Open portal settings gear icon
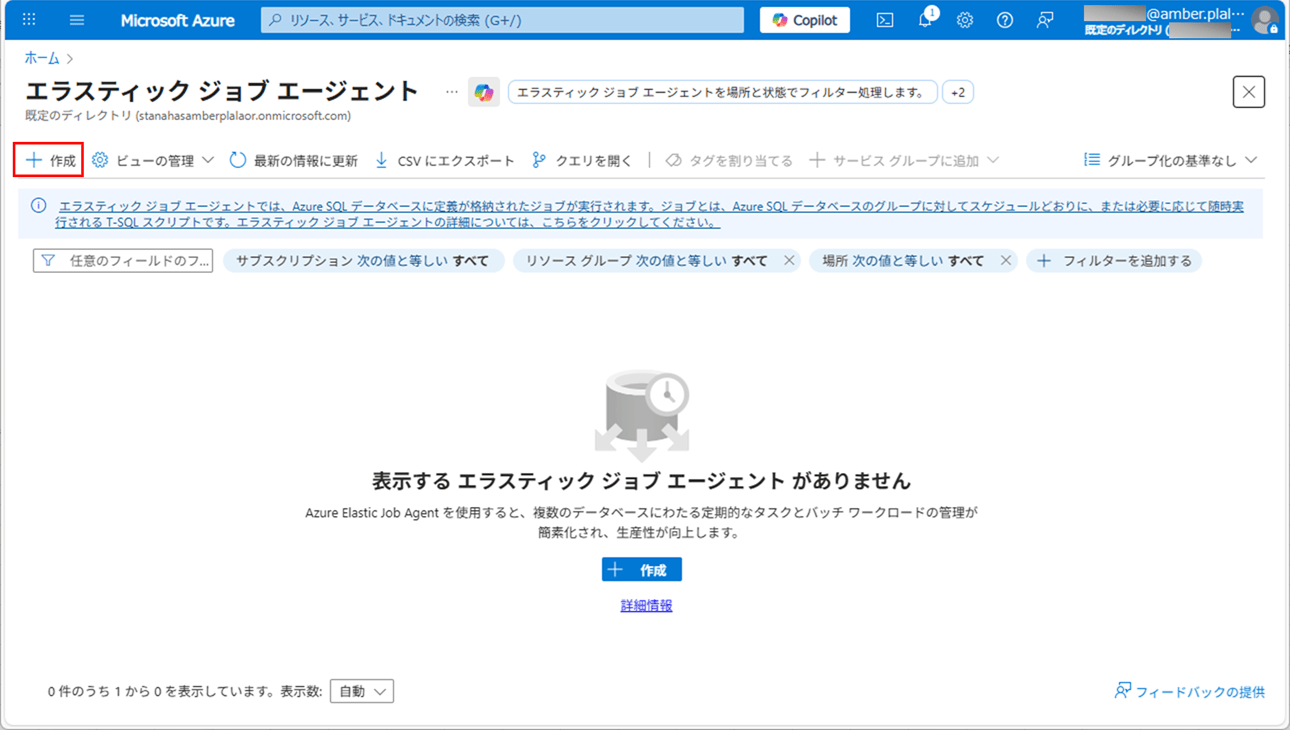The width and height of the screenshot is (1290, 730). [965, 20]
